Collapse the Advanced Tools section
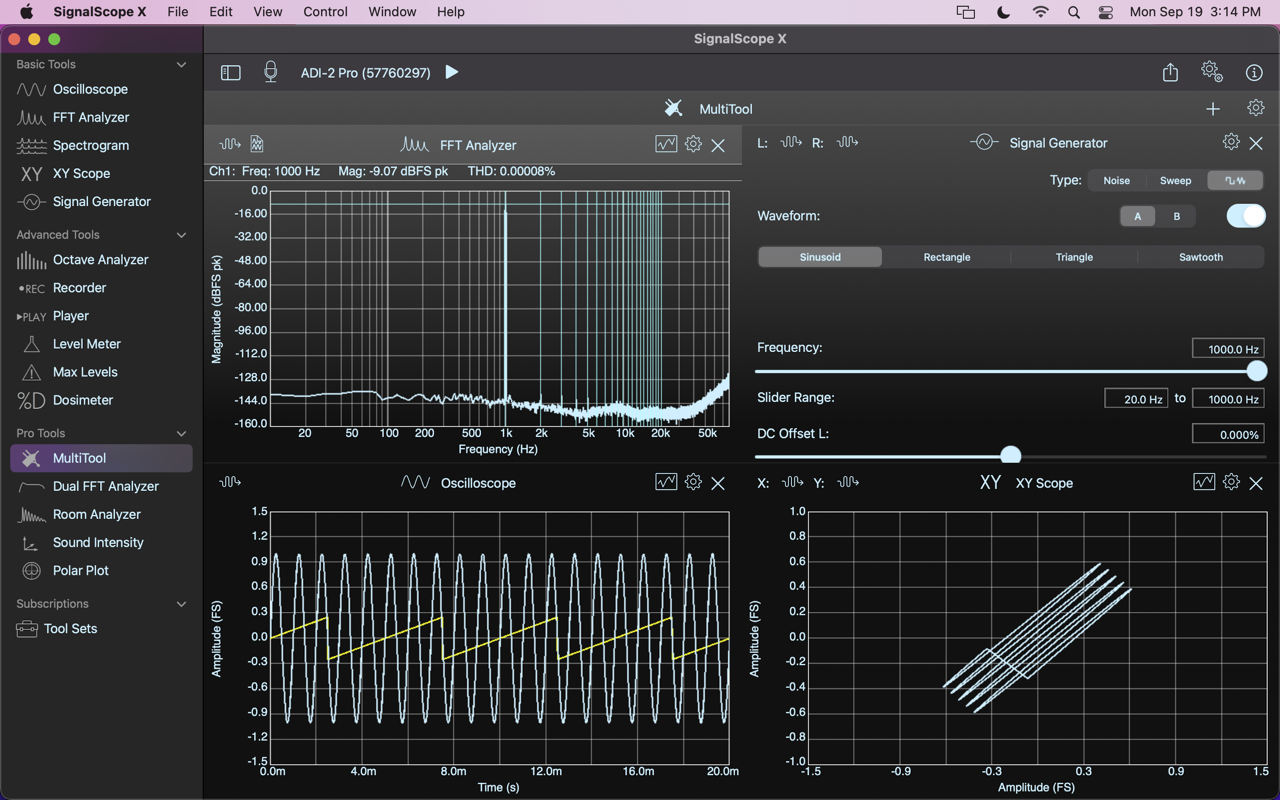 tap(181, 235)
